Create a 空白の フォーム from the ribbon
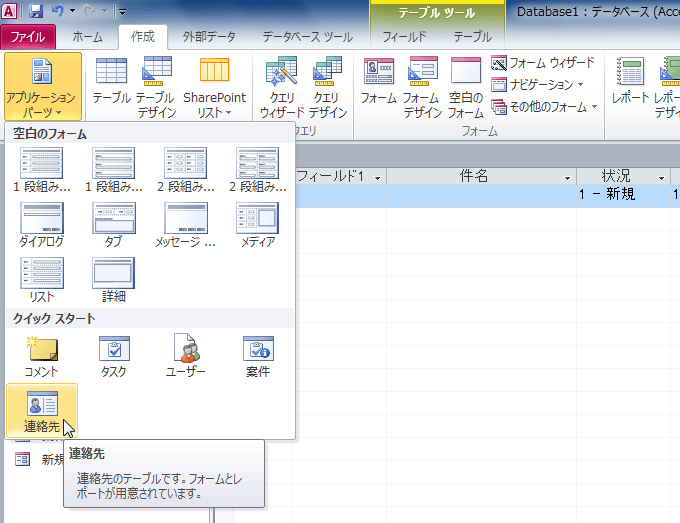 pyautogui.click(x=466, y=86)
